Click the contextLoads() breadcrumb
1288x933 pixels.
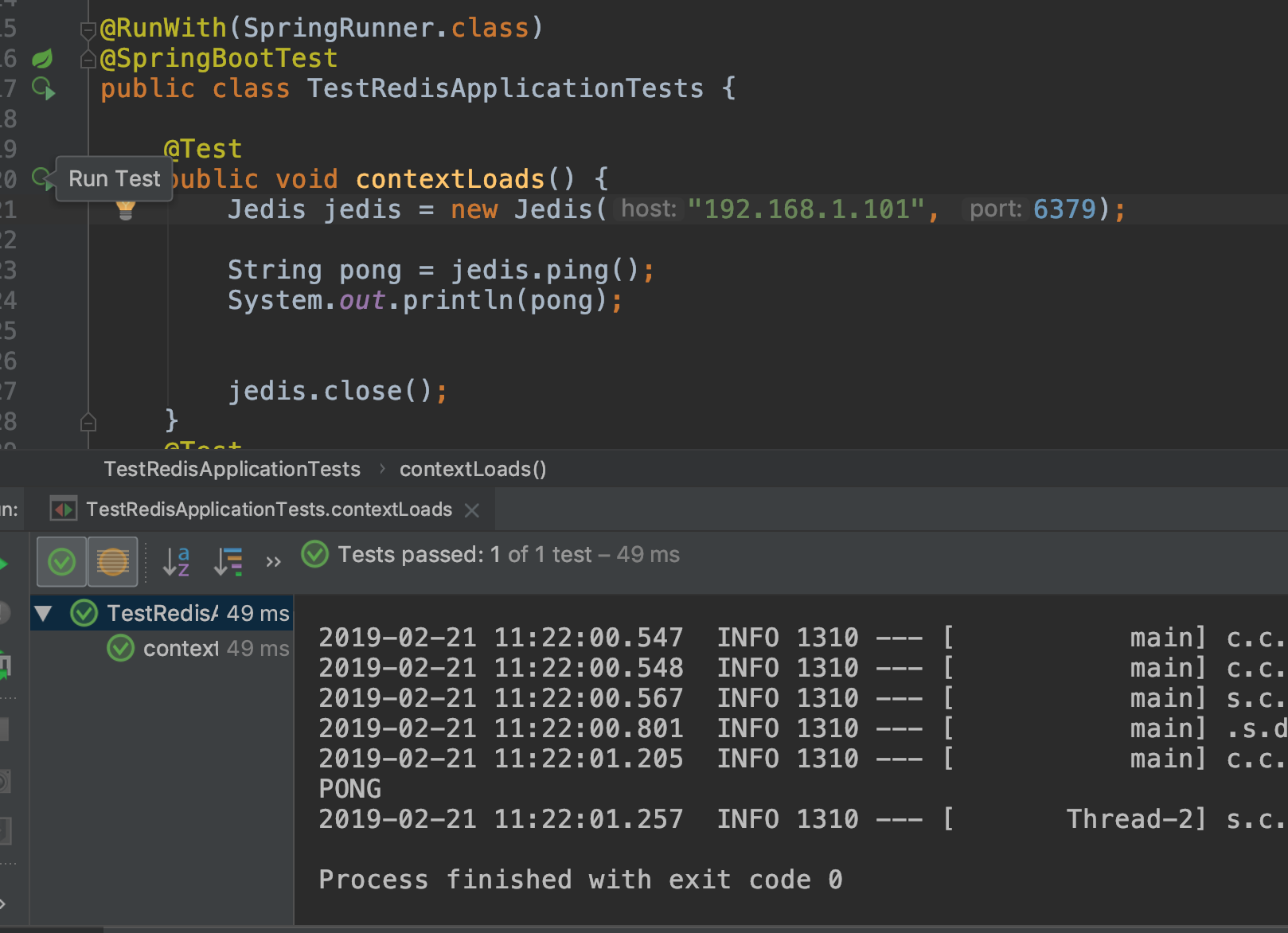[473, 469]
